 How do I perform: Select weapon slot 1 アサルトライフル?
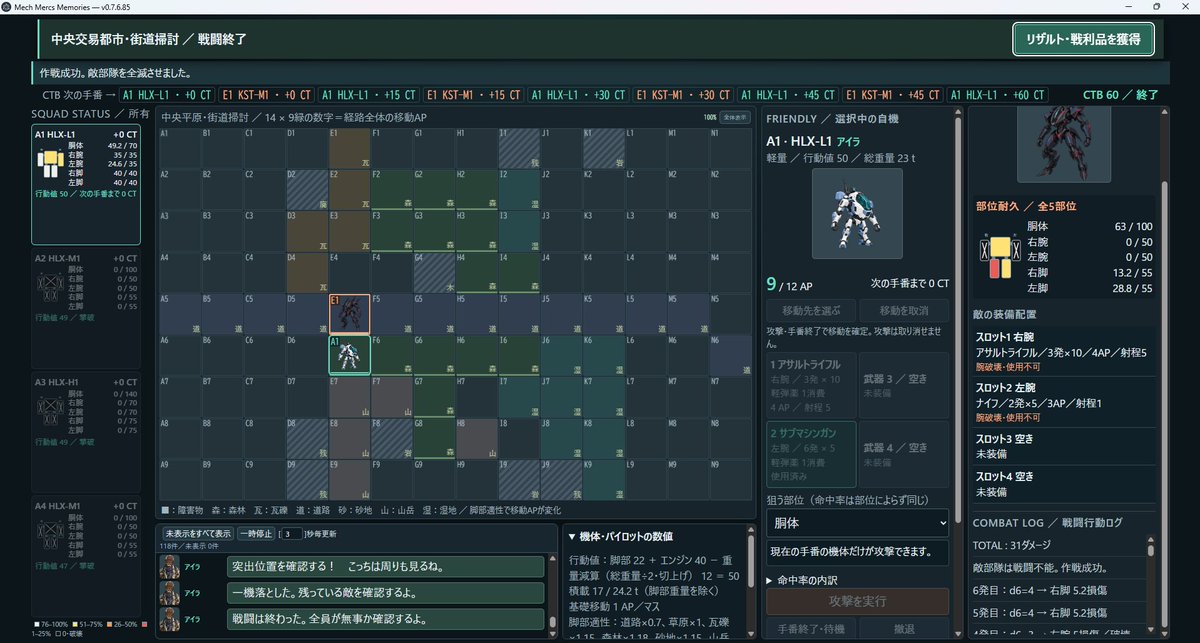click(x=811, y=384)
